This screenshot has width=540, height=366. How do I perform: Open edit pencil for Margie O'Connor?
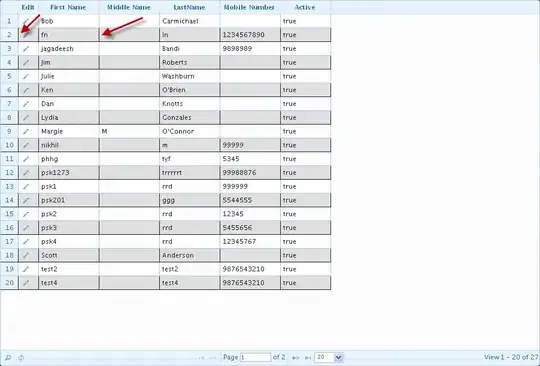[x=26, y=132]
